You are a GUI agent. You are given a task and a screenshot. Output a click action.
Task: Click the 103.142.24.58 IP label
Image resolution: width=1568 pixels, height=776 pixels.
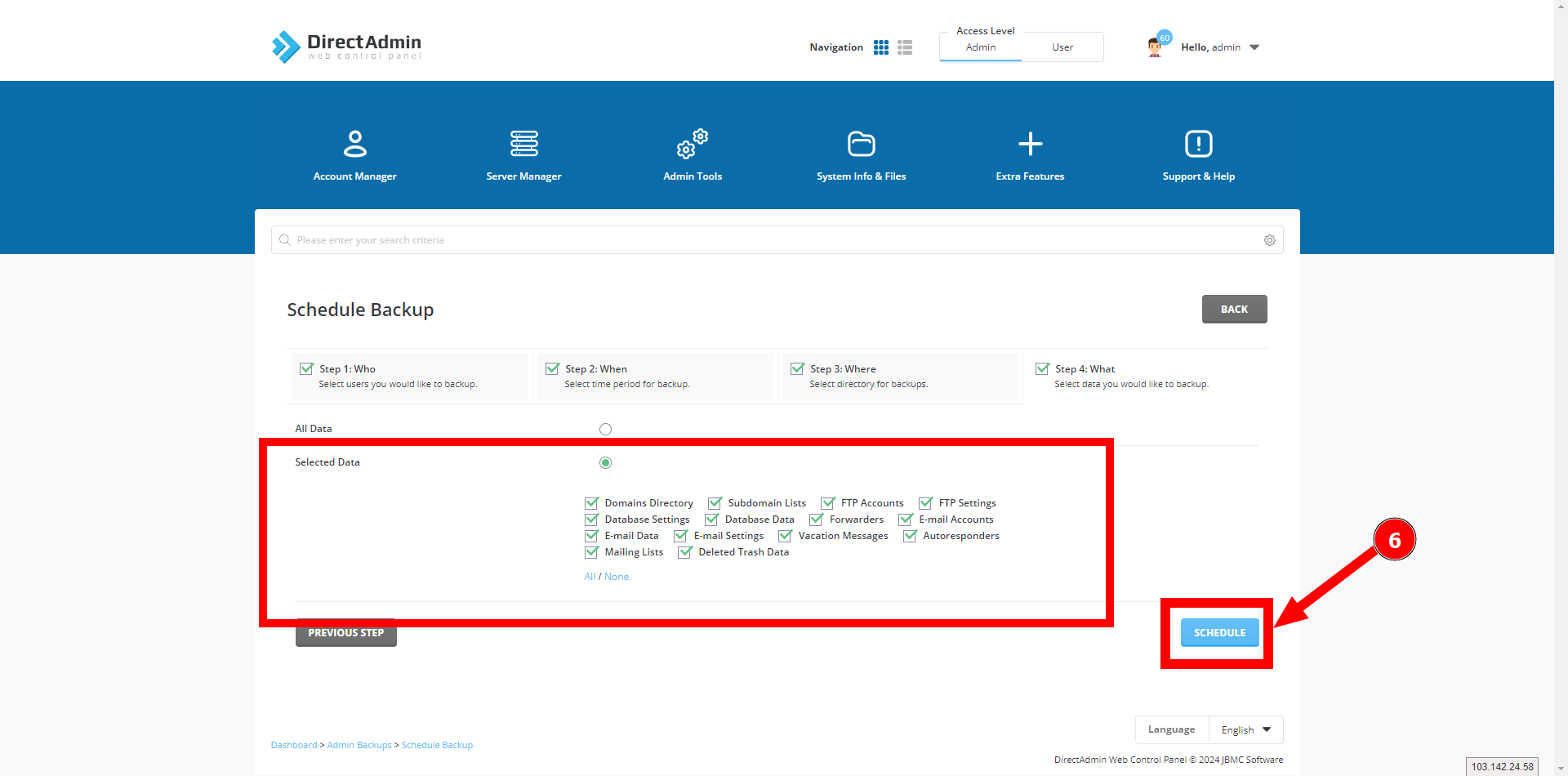click(1503, 767)
